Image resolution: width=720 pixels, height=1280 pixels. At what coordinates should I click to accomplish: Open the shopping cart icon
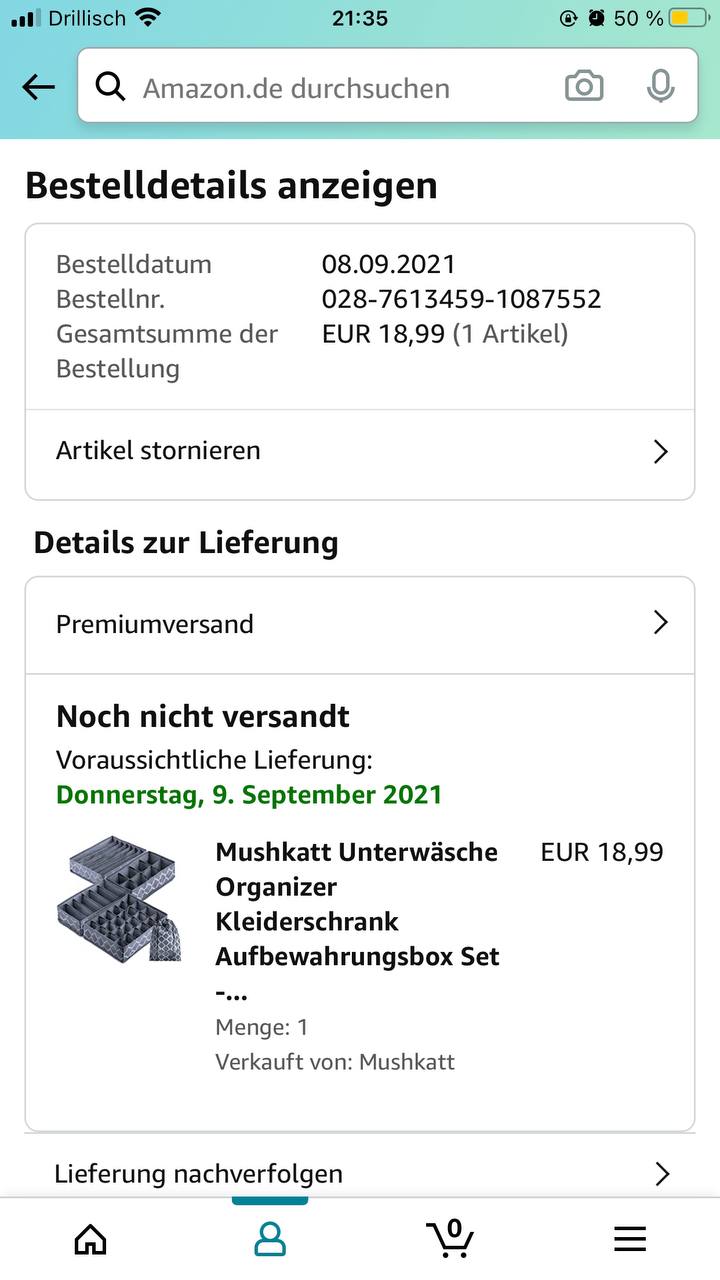[451, 1238]
